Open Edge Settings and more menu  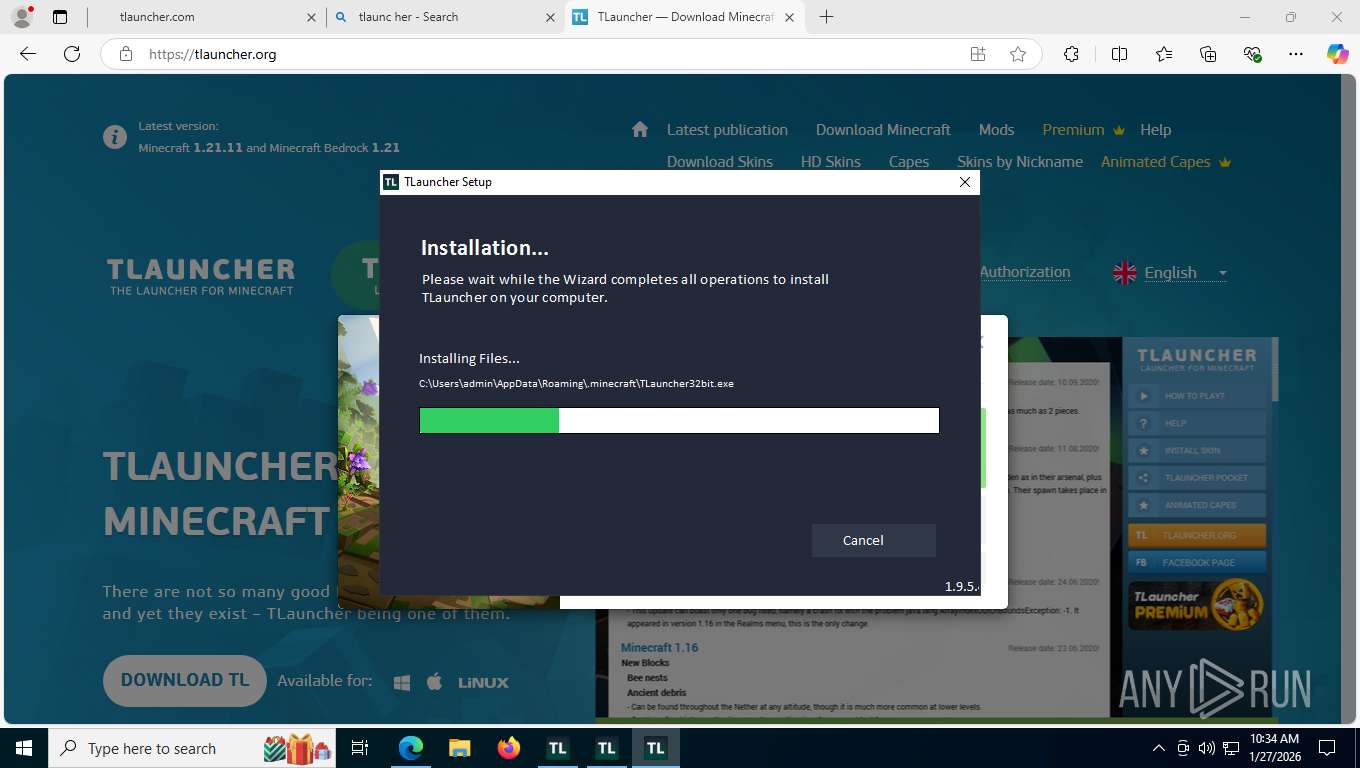point(1296,54)
